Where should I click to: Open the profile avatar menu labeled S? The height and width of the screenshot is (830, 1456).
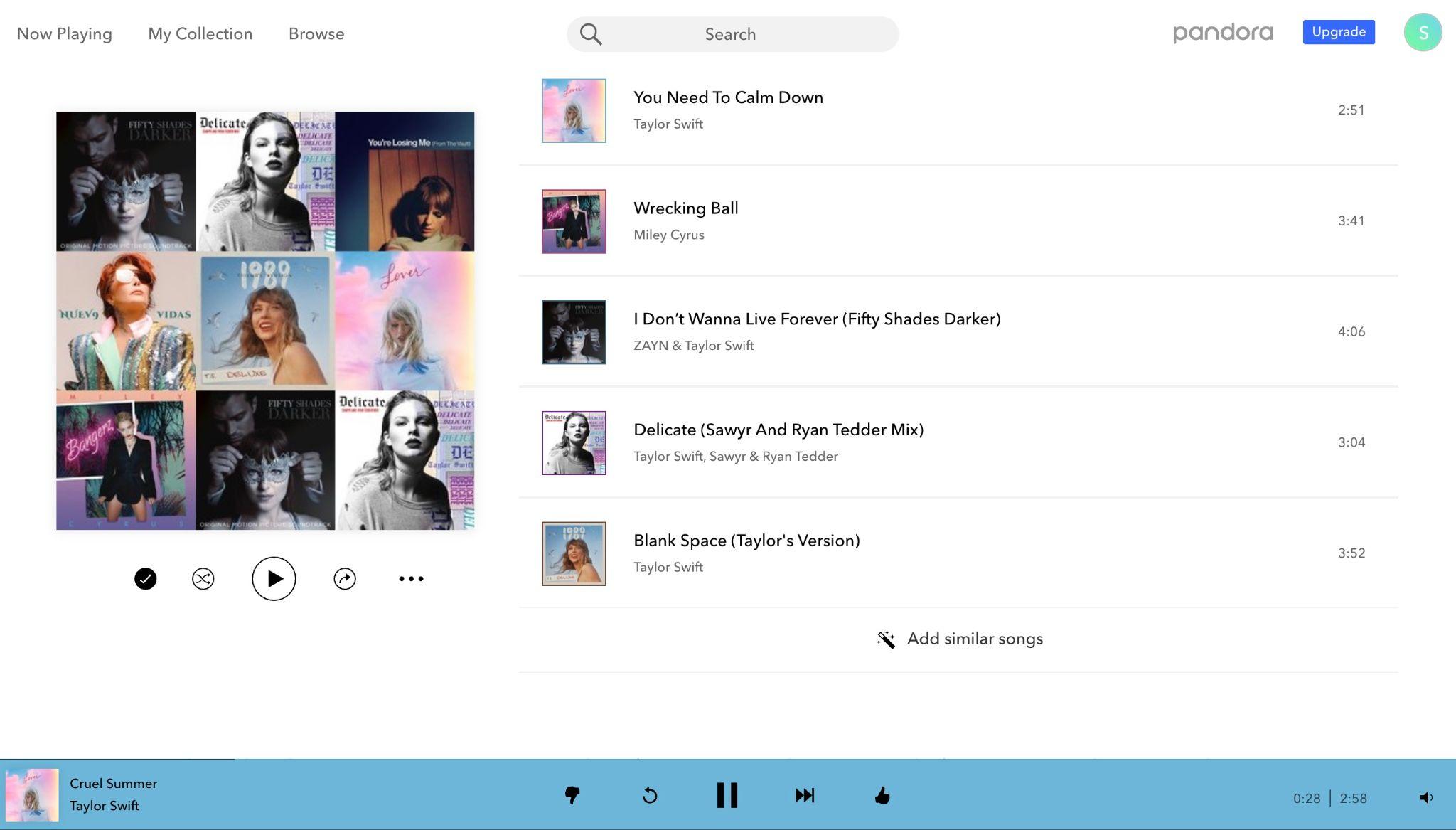click(1423, 32)
